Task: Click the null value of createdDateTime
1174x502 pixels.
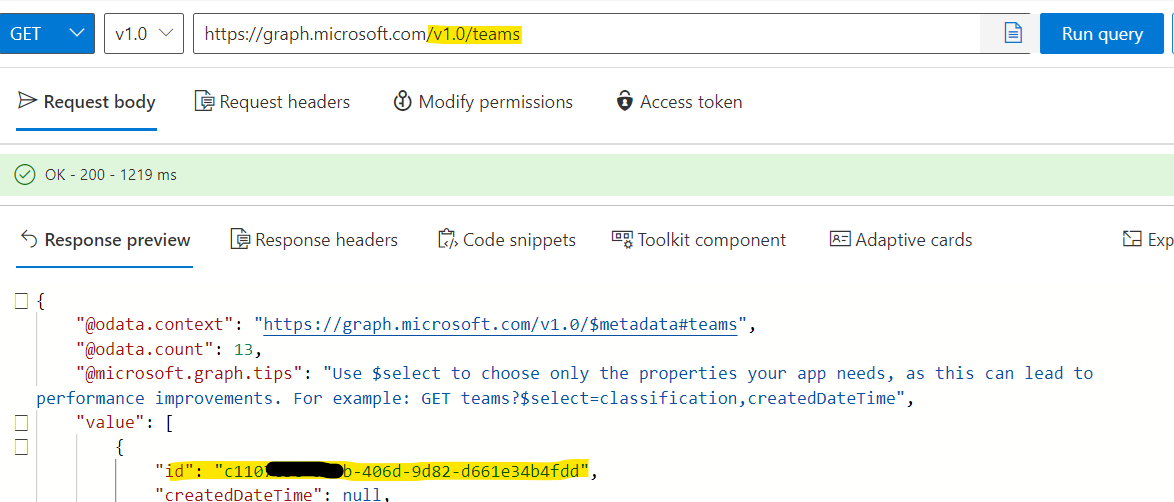Action: click(362, 495)
